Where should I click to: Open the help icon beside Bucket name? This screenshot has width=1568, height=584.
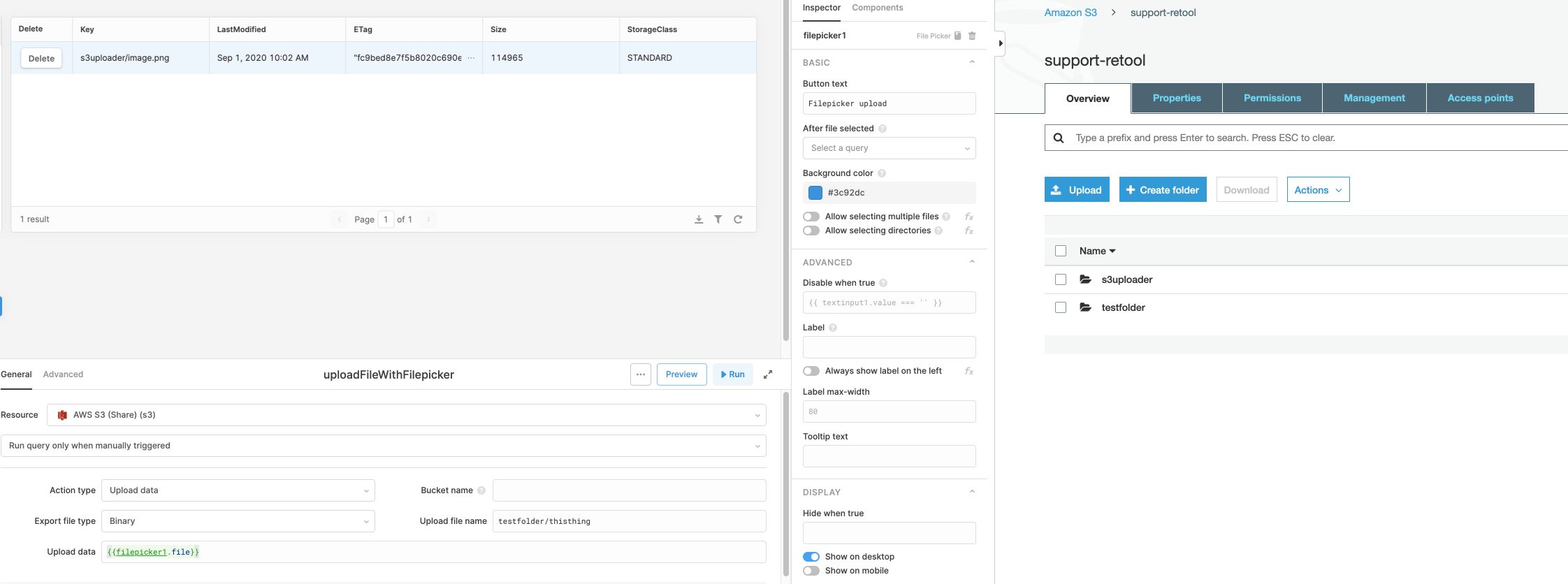pyautogui.click(x=481, y=490)
